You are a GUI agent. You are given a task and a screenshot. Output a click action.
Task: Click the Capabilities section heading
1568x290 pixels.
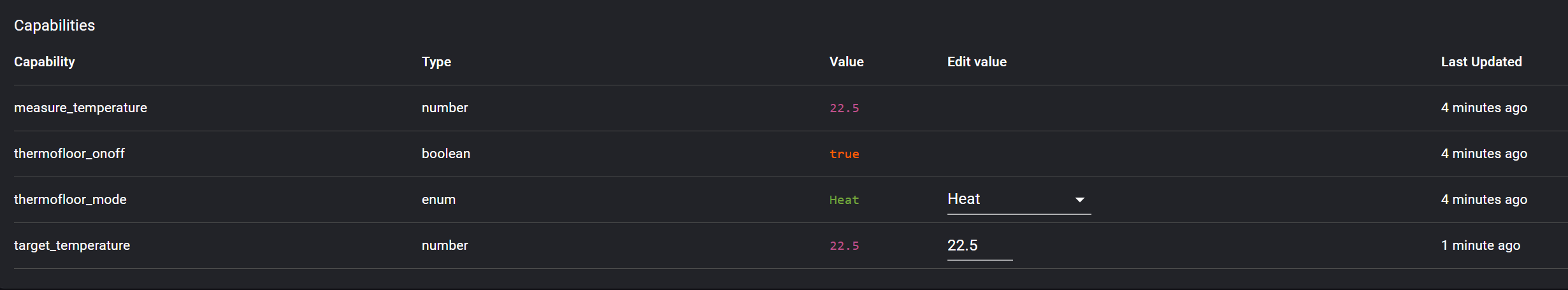point(54,25)
